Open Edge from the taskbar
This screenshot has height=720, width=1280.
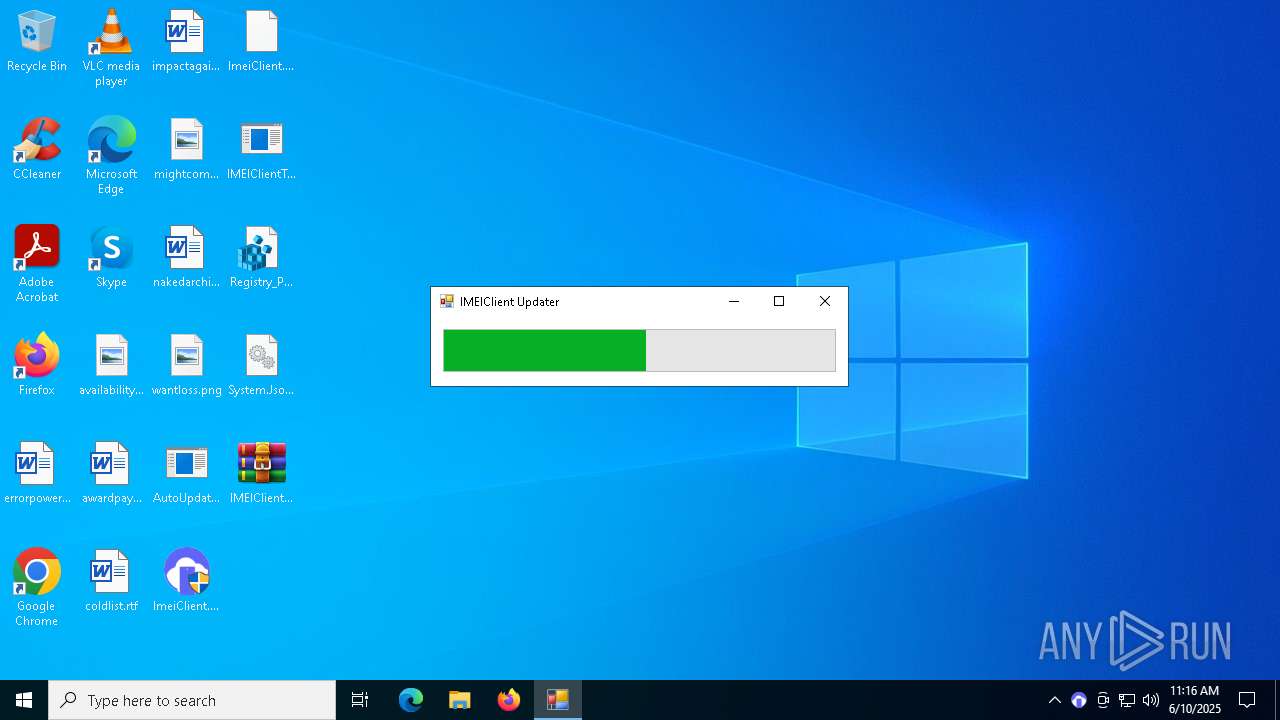(x=411, y=700)
